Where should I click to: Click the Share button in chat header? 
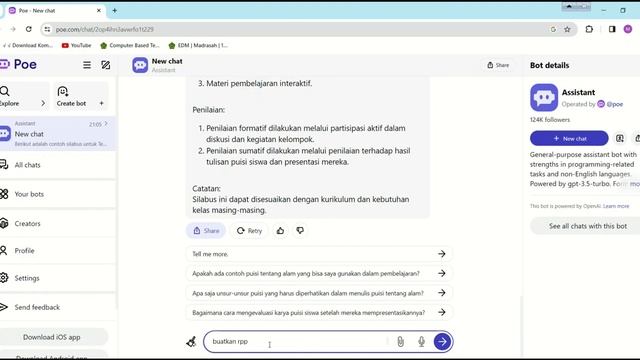pyautogui.click(x=498, y=65)
